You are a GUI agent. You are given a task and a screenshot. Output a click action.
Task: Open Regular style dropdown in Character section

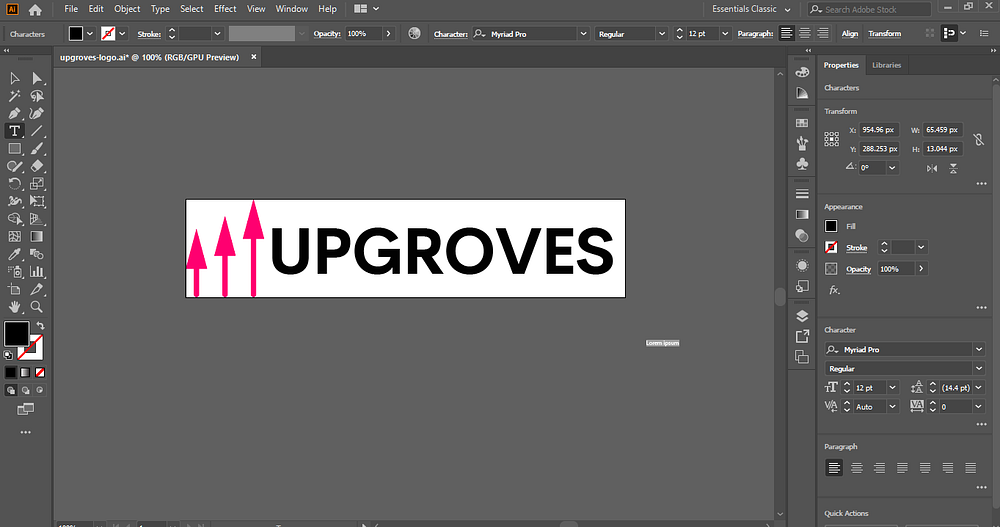[978, 368]
